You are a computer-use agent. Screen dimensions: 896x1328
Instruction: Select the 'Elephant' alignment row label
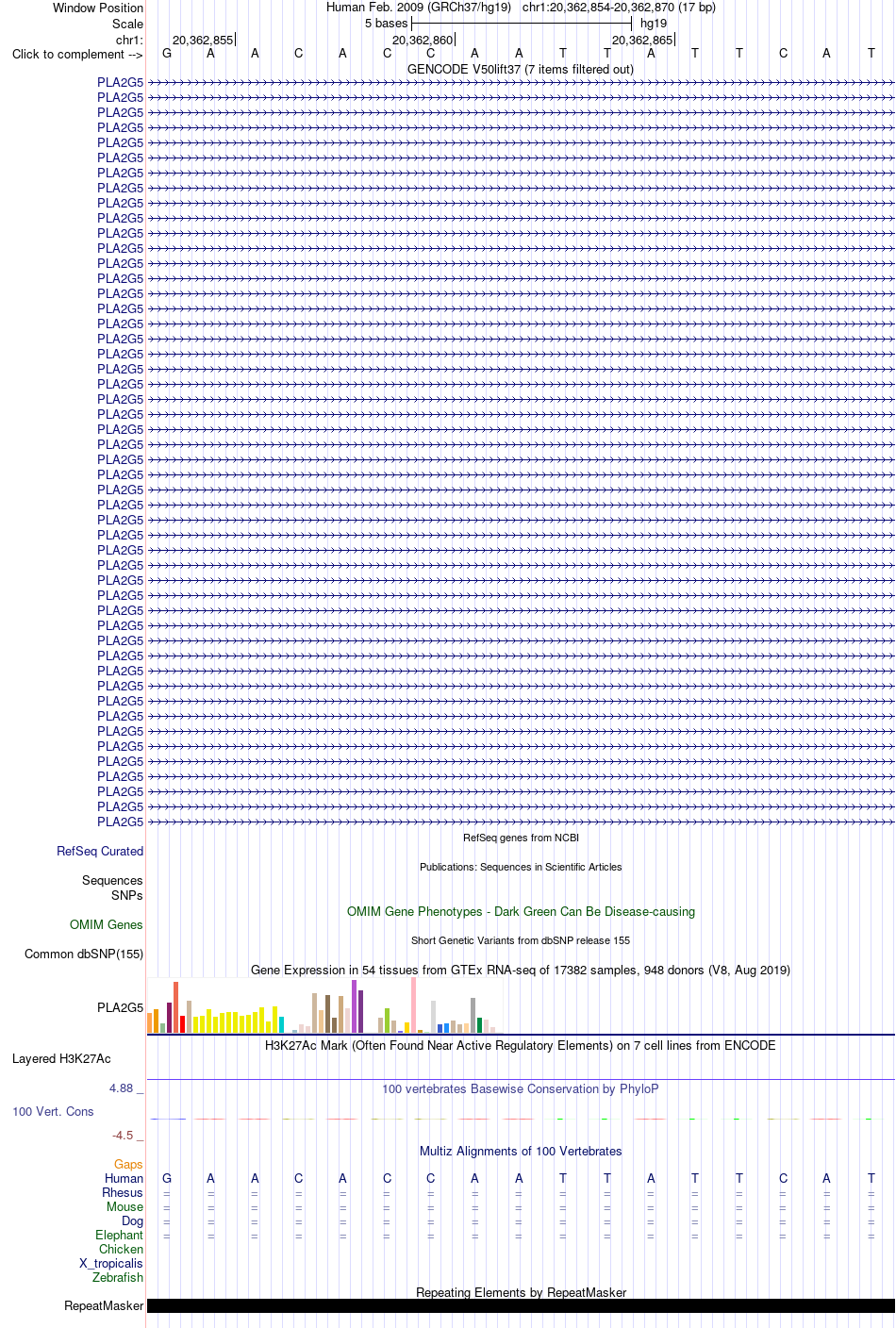(x=119, y=1235)
